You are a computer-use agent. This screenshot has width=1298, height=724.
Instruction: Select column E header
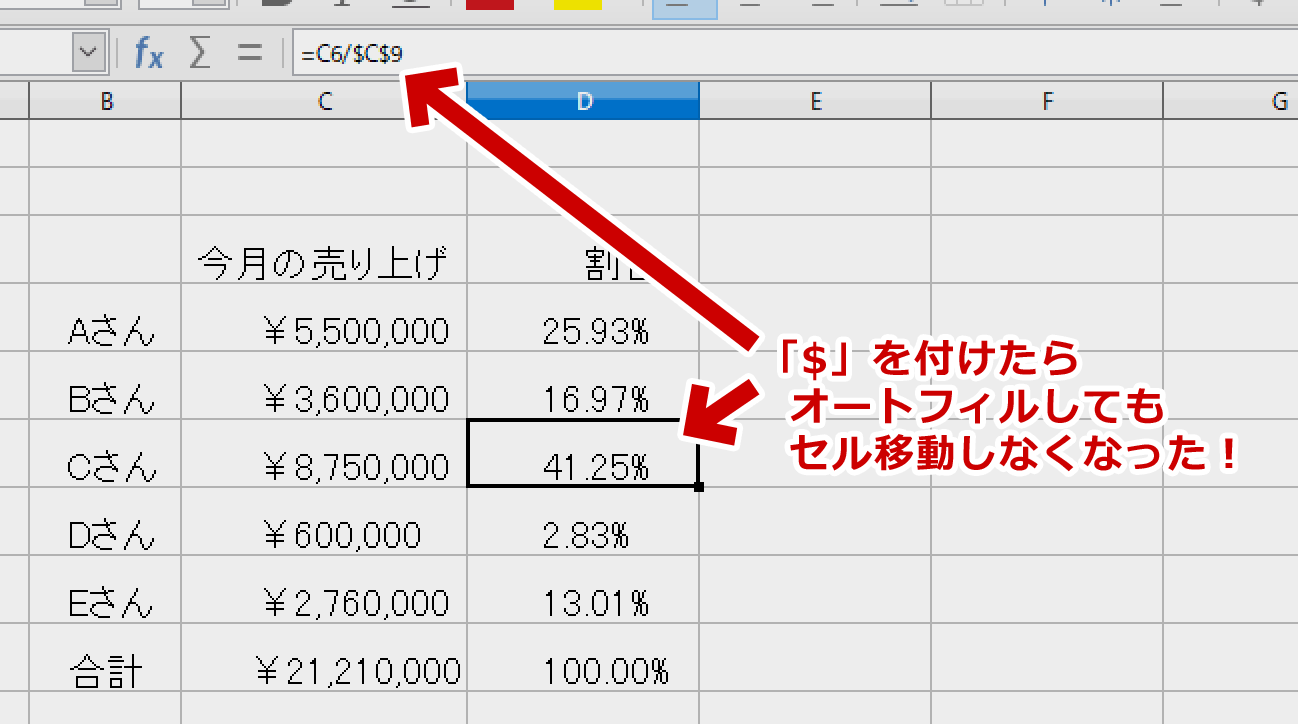[815, 101]
